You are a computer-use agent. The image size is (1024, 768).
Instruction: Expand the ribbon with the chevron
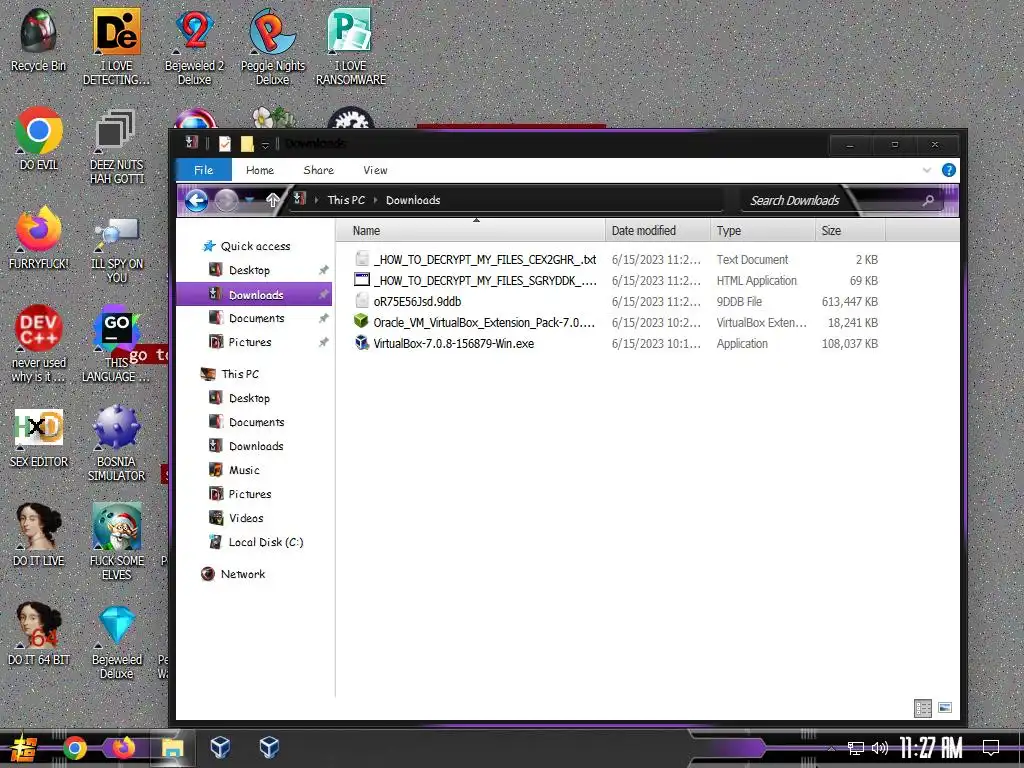tap(927, 170)
